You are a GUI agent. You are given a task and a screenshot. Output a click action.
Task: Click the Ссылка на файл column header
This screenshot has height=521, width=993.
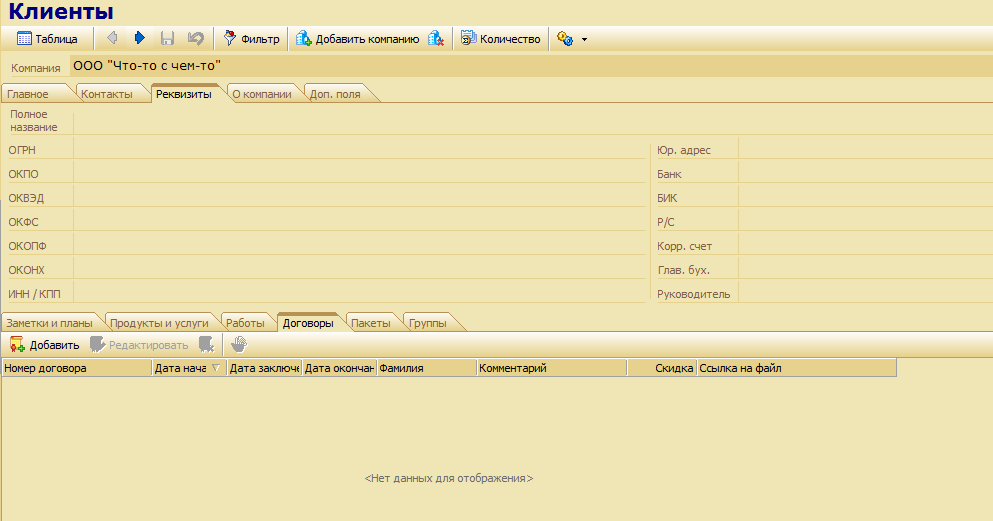(x=797, y=368)
